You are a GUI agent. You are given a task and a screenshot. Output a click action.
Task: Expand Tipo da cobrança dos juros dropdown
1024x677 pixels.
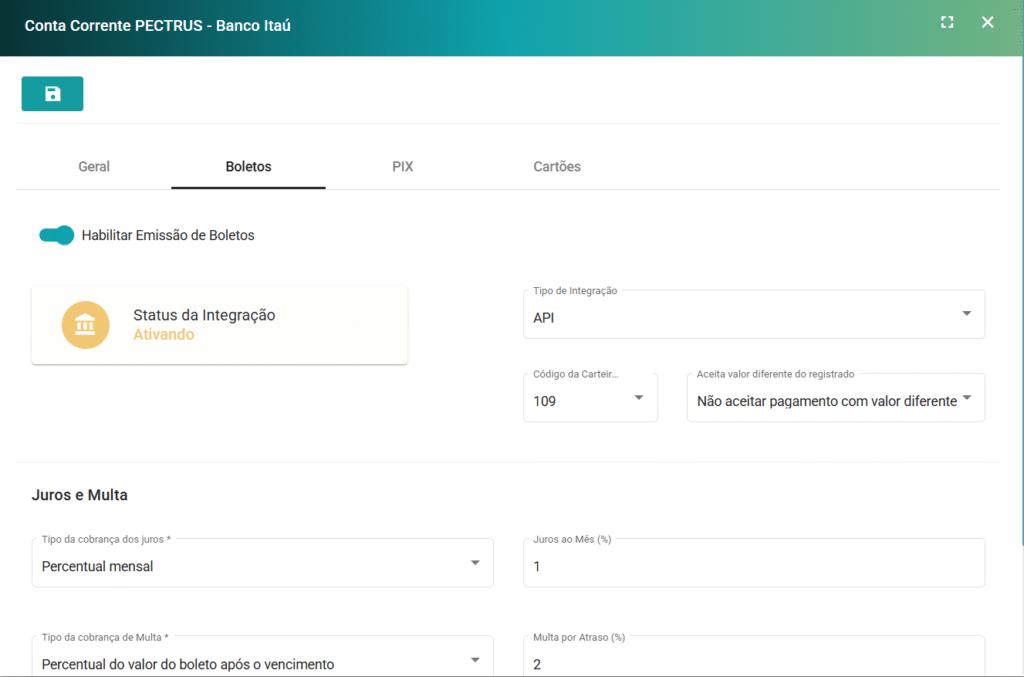(262, 565)
